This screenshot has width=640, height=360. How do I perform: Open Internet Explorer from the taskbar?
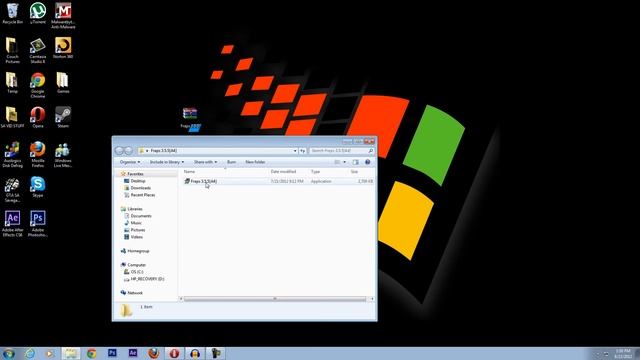(x=30, y=353)
